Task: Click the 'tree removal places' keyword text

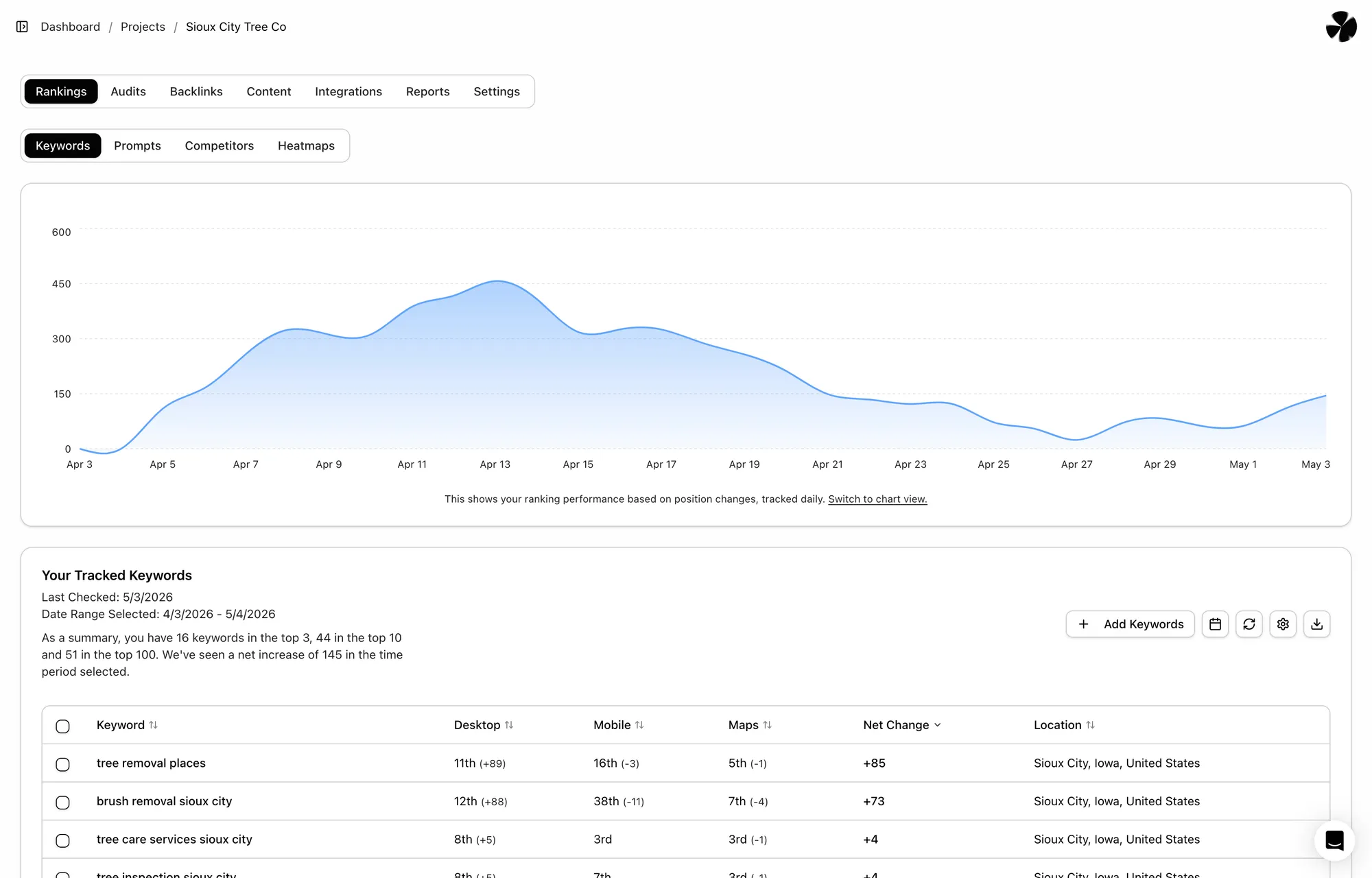Action: pos(151,763)
